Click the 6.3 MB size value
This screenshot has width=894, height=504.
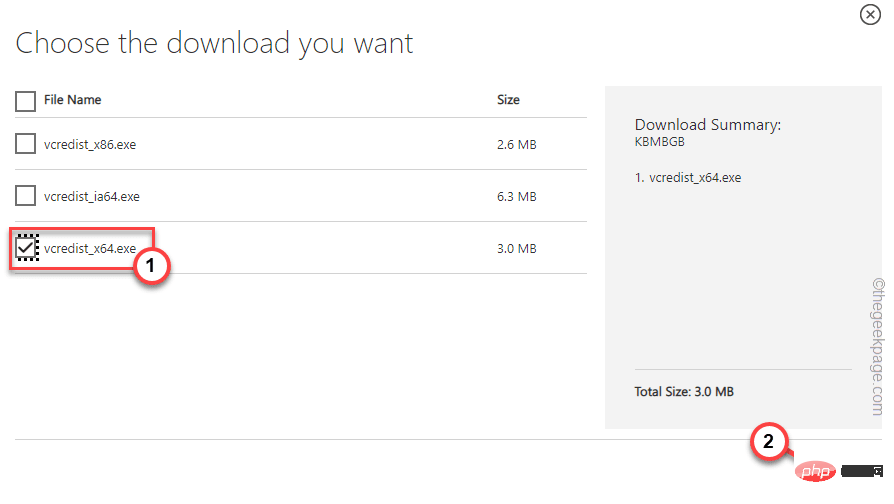[x=517, y=196]
